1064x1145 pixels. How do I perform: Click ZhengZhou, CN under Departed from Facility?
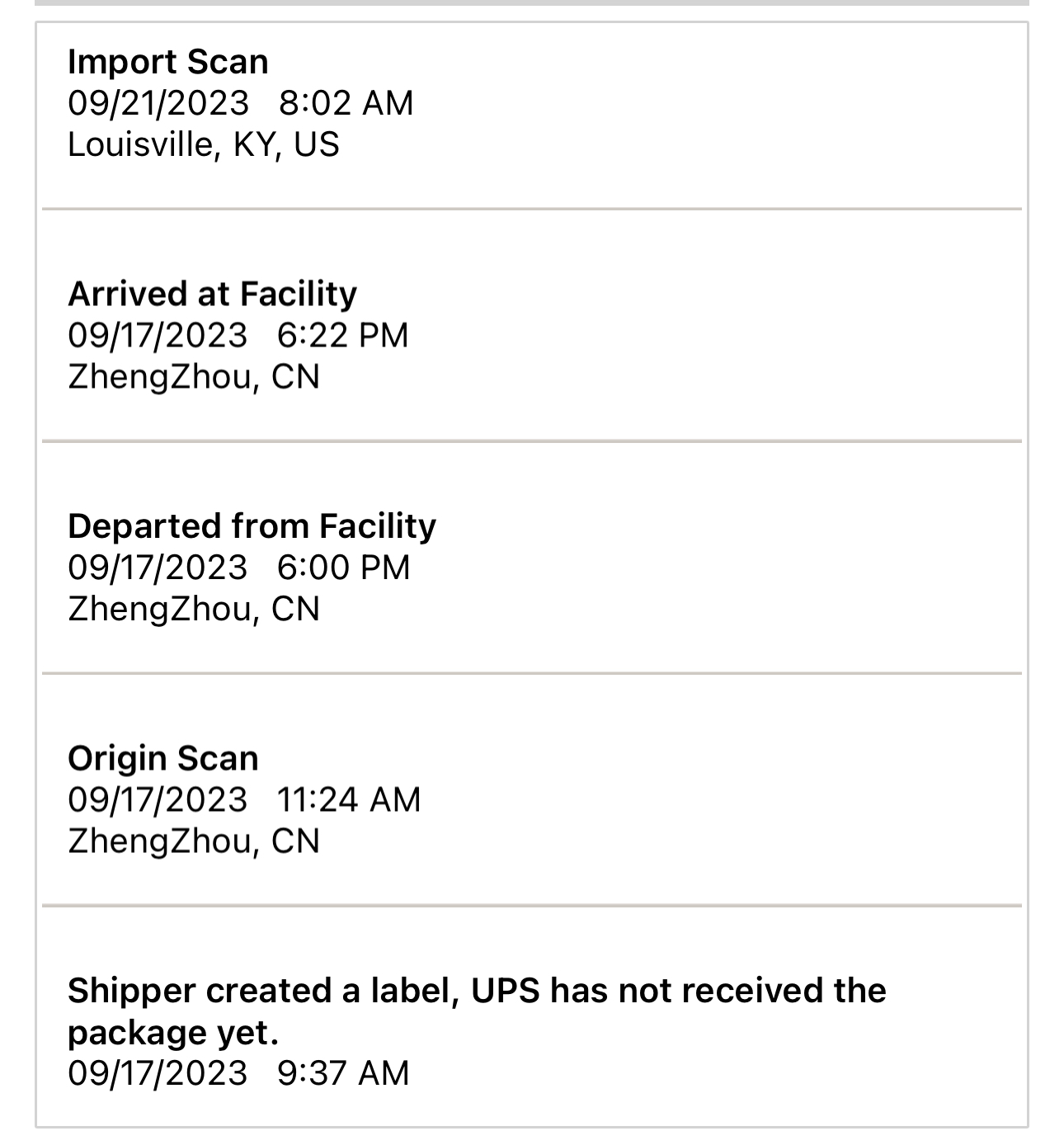193,609
